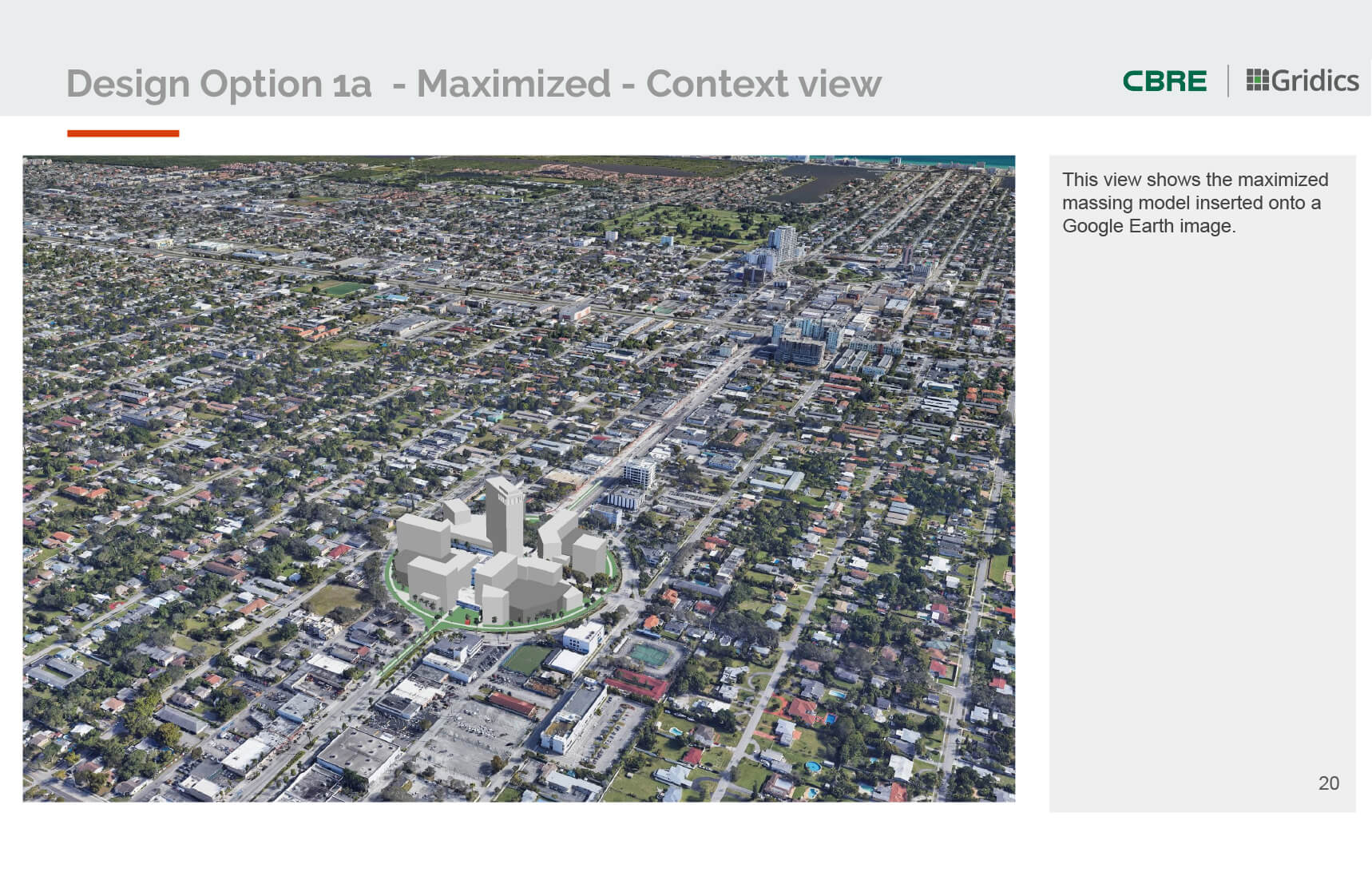Viewport: 1372px width, 880px height.
Task: Select the massing model description text
Action: (1195, 203)
